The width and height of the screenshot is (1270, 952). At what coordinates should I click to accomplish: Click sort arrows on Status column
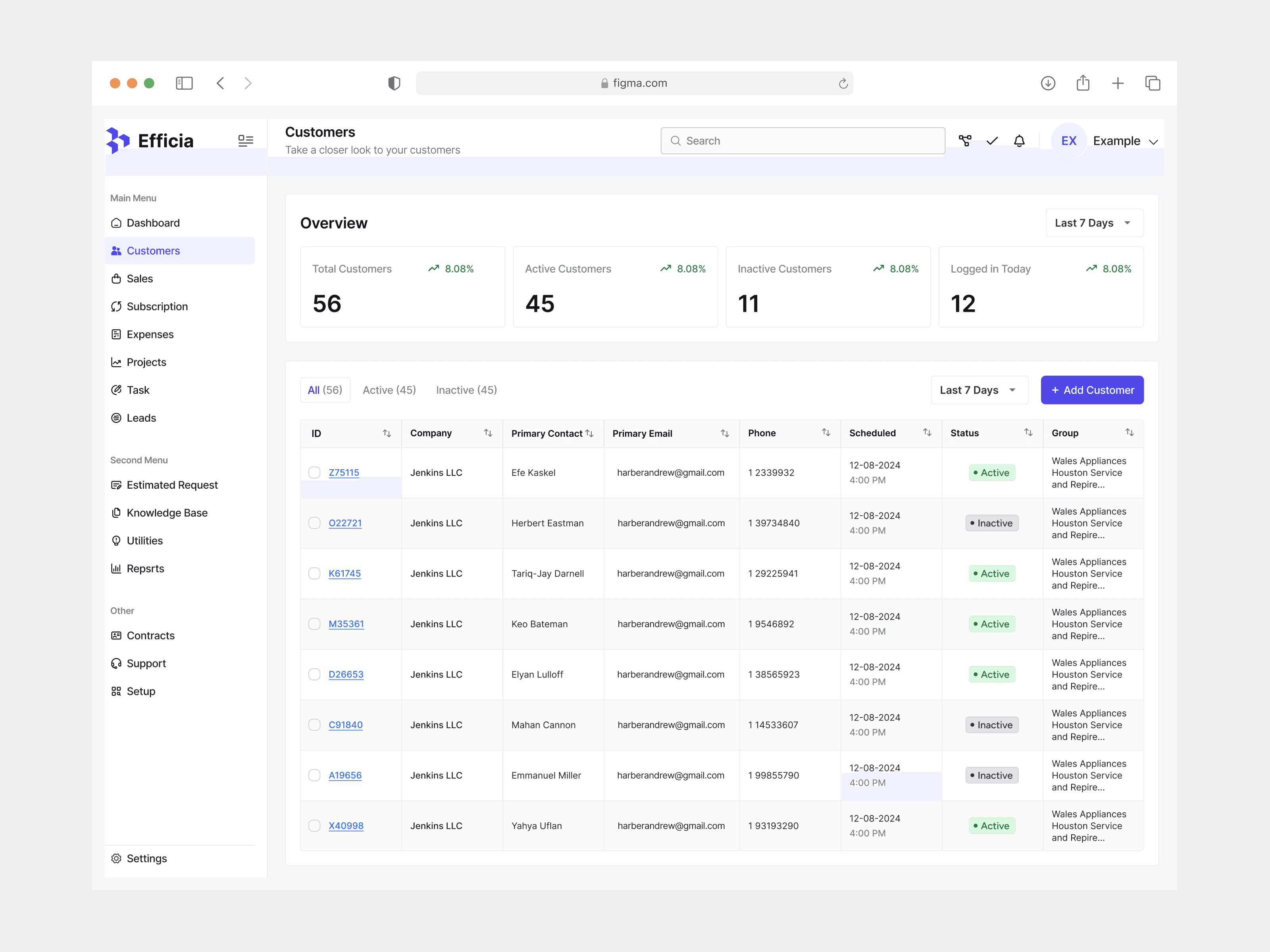[1028, 433]
